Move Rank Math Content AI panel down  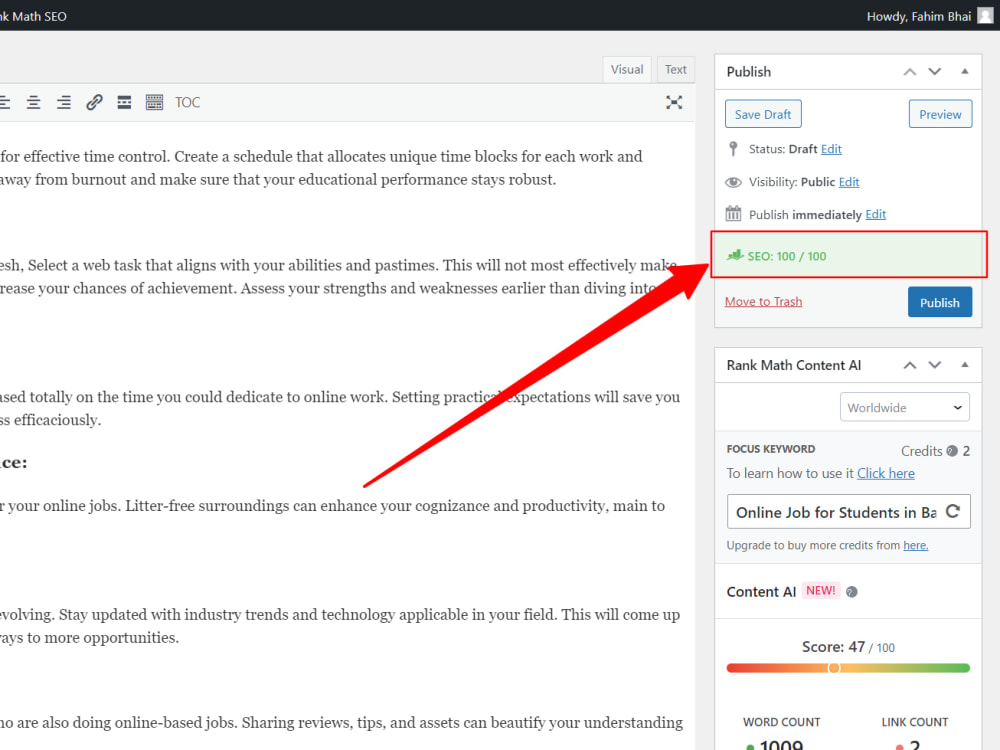point(934,365)
